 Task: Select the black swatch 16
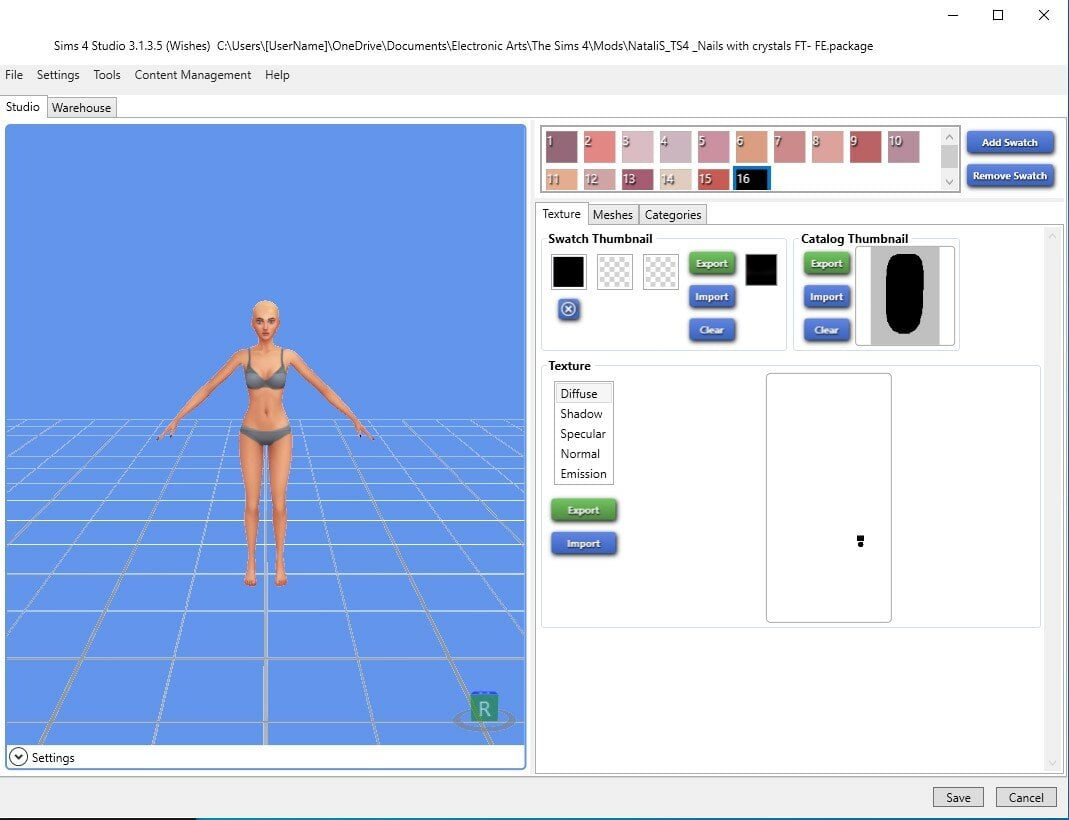coord(751,179)
